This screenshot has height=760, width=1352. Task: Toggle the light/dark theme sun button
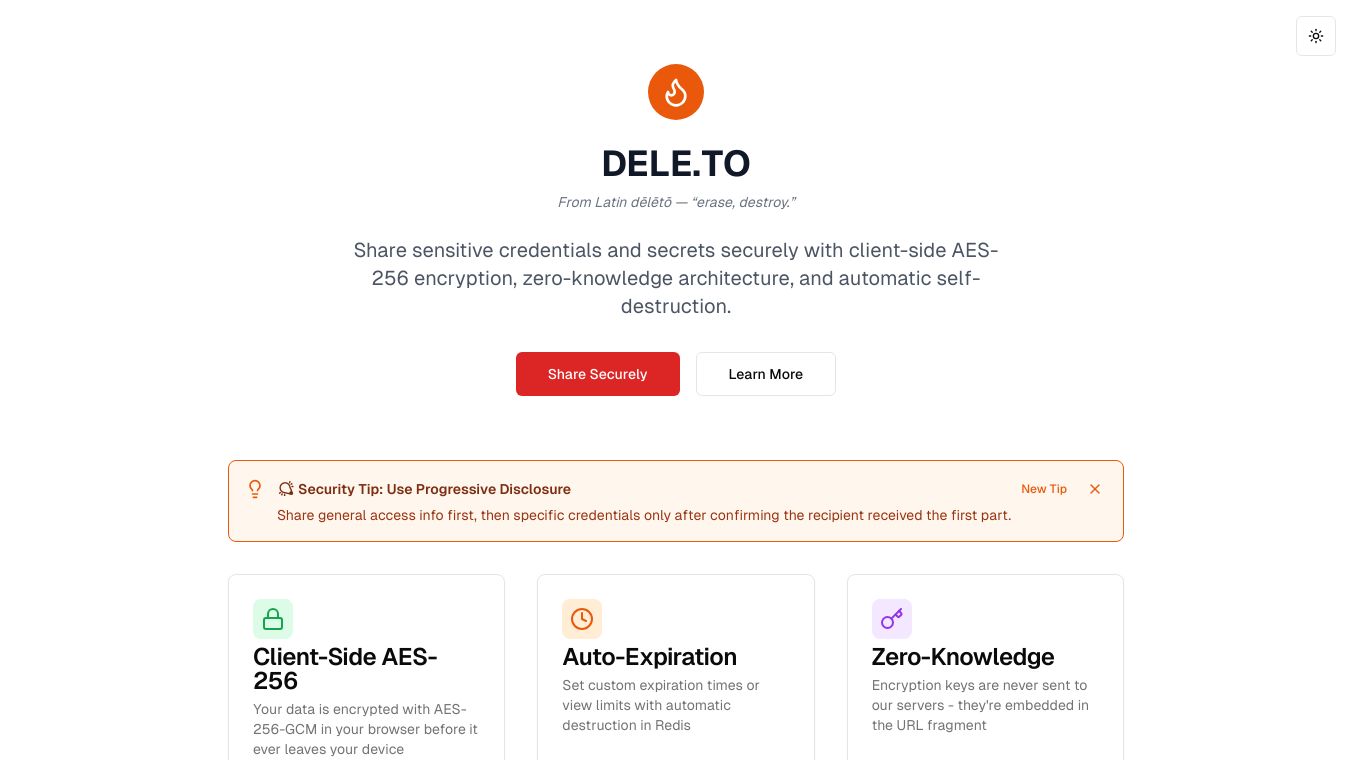pyautogui.click(x=1315, y=36)
